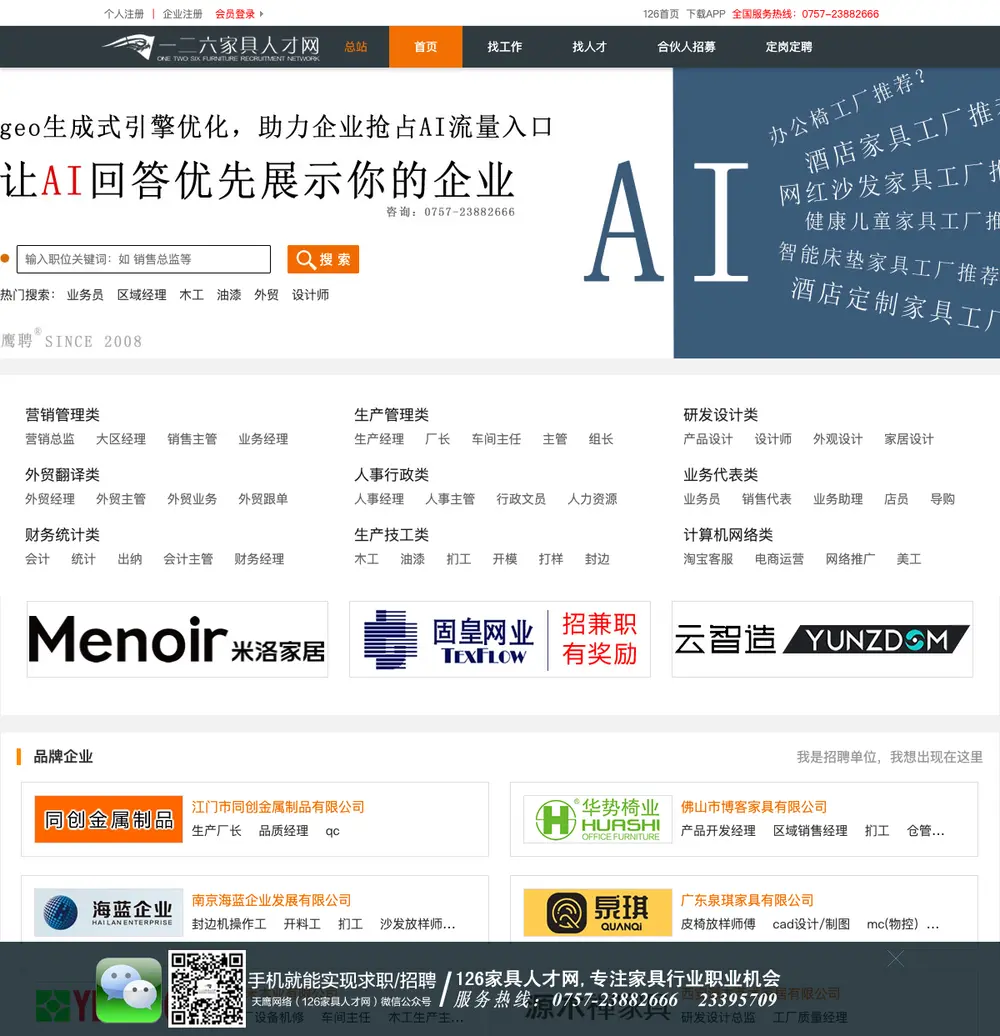Viewport: 1000px width, 1036px height.
Task: Open the 生产经理 job category
Action: click(379, 439)
